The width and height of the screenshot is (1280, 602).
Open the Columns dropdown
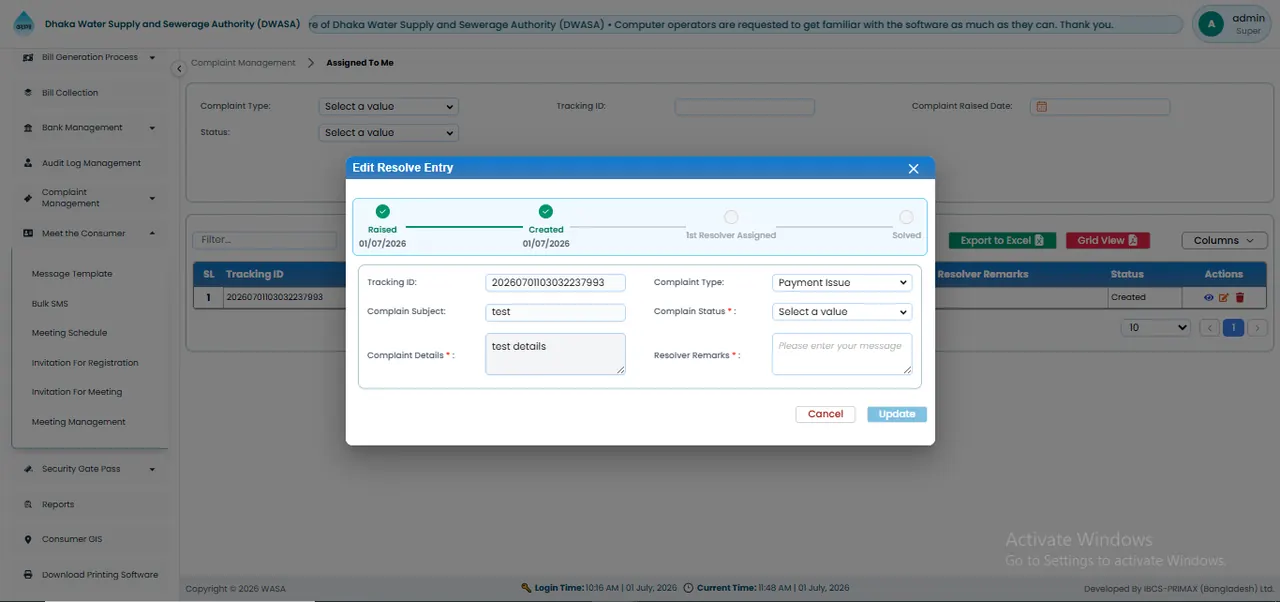point(1224,241)
